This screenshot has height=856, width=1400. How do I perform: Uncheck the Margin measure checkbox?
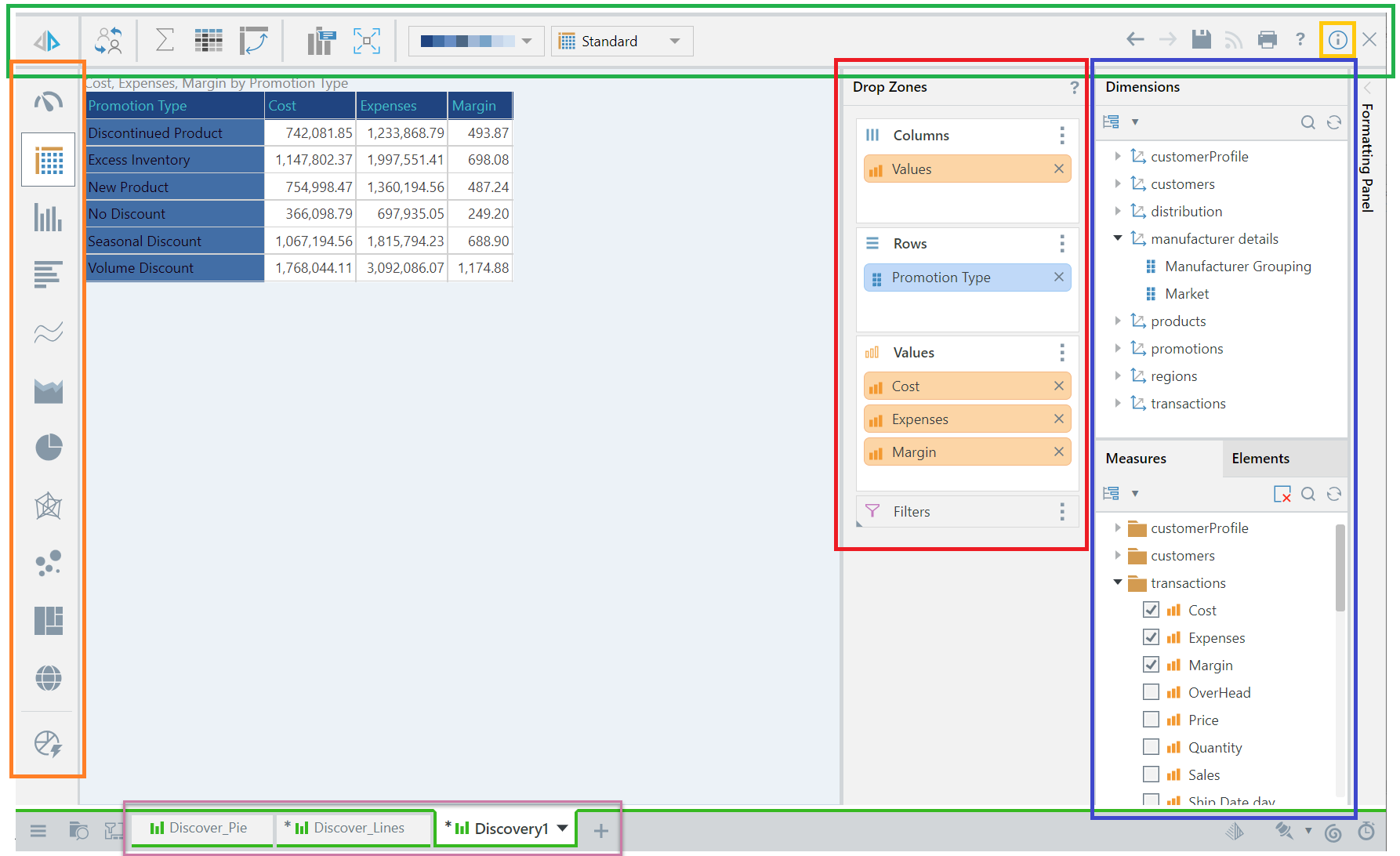1151,665
